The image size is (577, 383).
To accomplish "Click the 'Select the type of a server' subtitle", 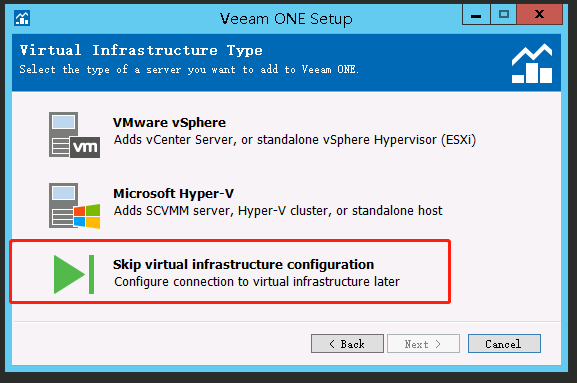I will 189,70.
